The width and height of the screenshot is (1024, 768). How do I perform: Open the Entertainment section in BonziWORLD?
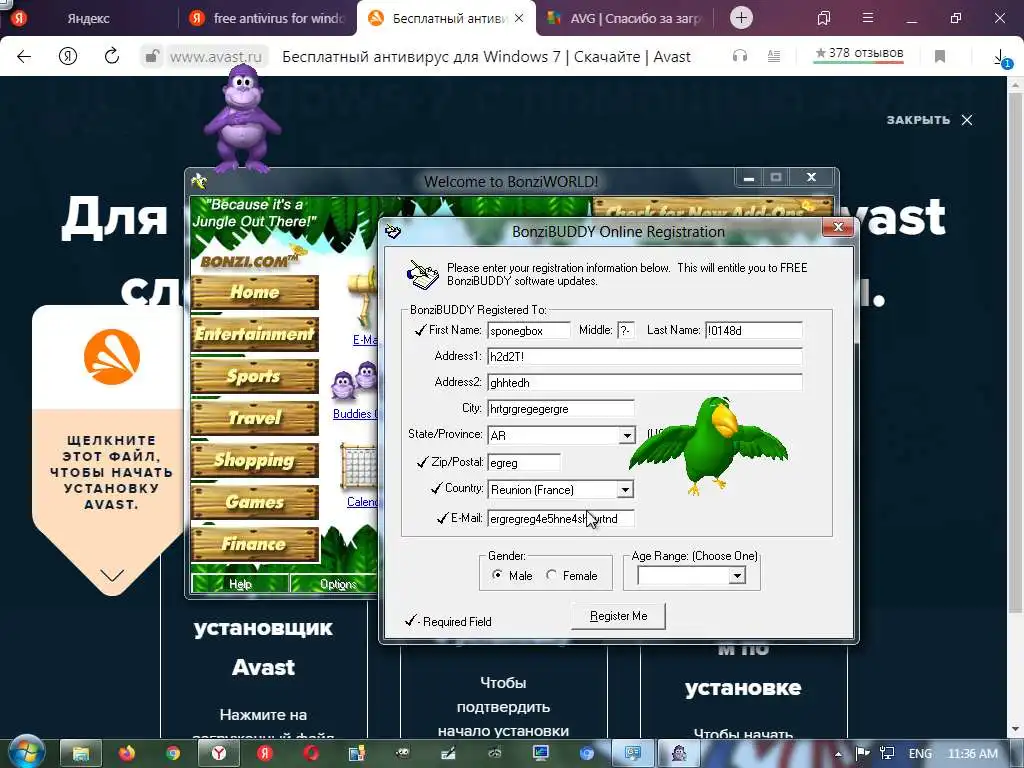coord(255,334)
